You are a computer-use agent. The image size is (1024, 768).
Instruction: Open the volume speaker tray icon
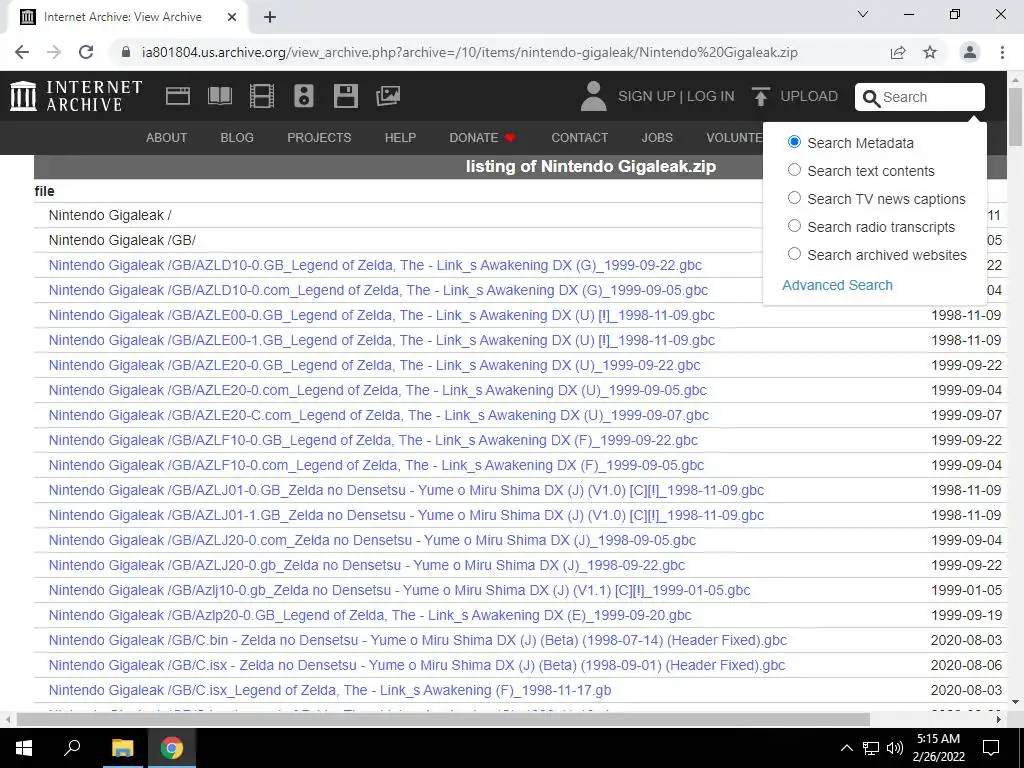click(895, 748)
